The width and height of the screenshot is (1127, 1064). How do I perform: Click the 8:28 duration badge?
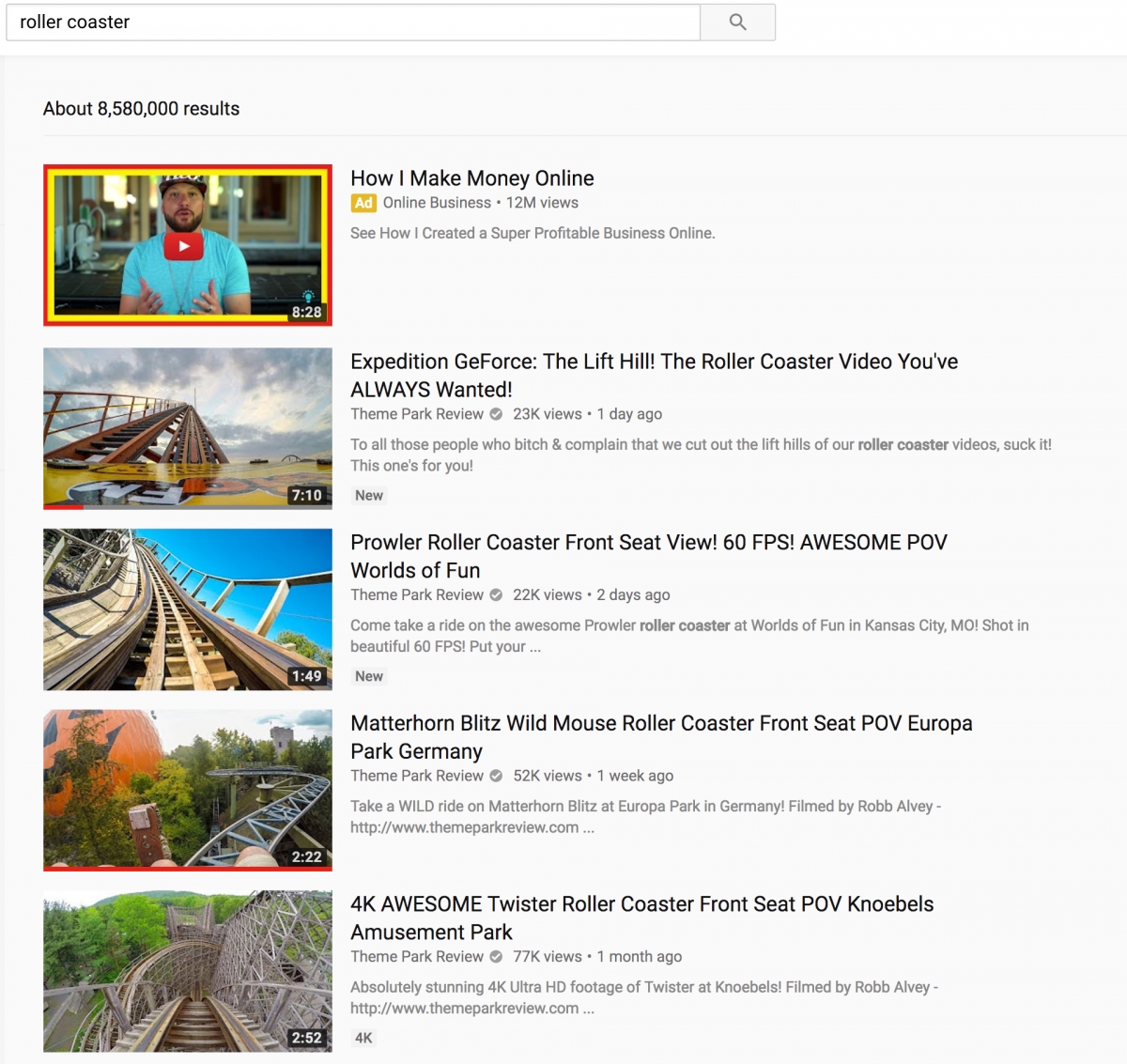(x=306, y=312)
